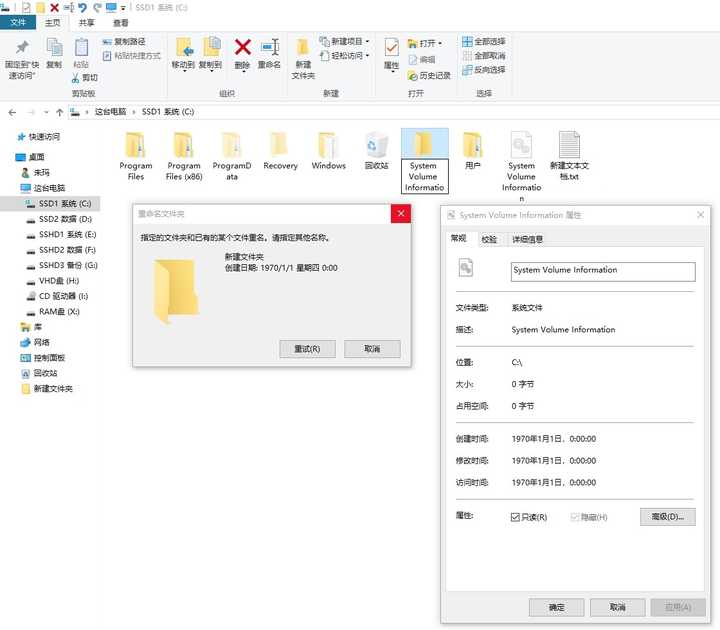Image resolution: width=720 pixels, height=630 pixels.
Task: Click Paste shortcut (粘贴快捷方式) in ribbon
Action: point(131,56)
